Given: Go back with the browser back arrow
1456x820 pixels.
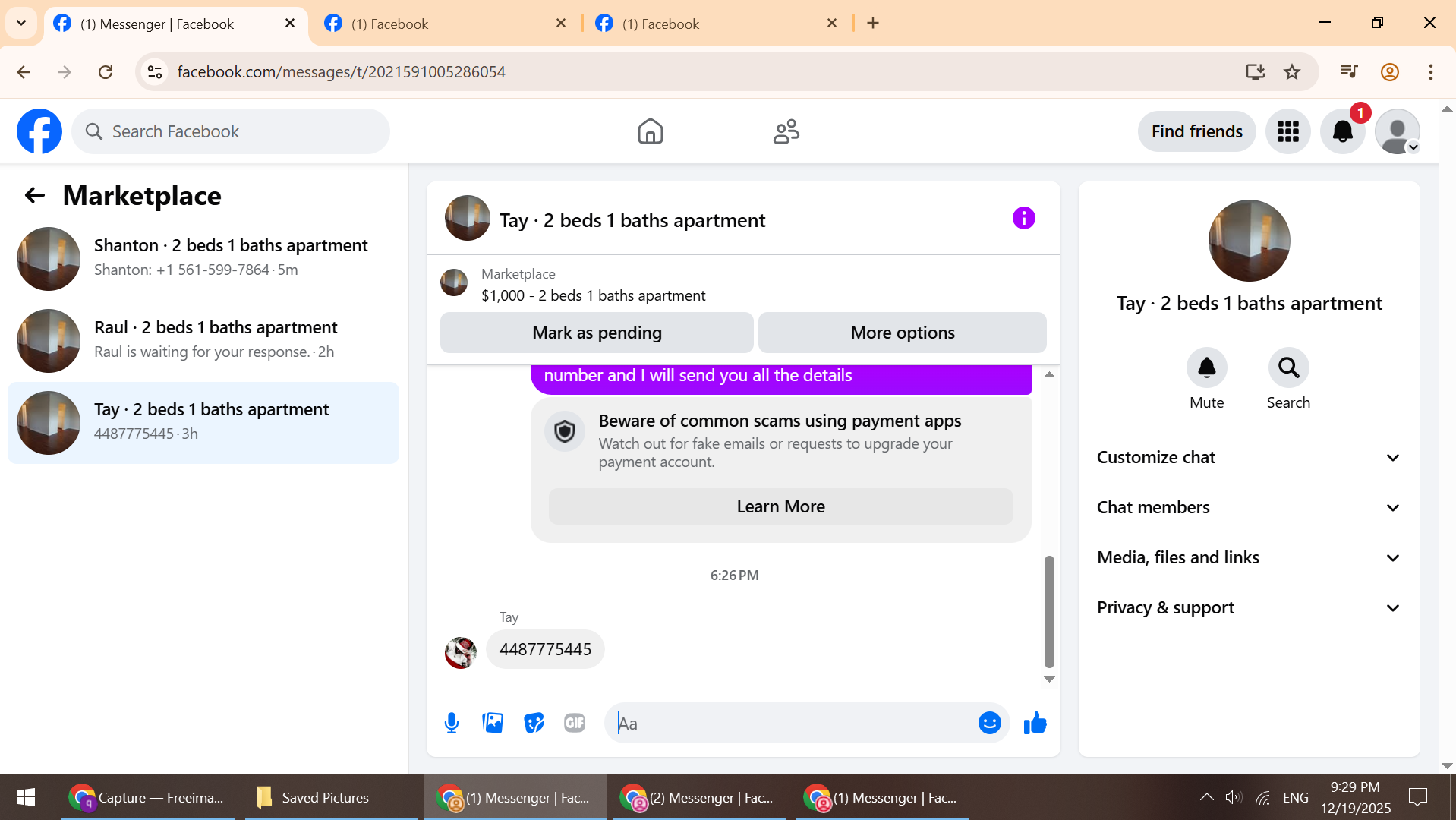Looking at the screenshot, I should (x=24, y=72).
